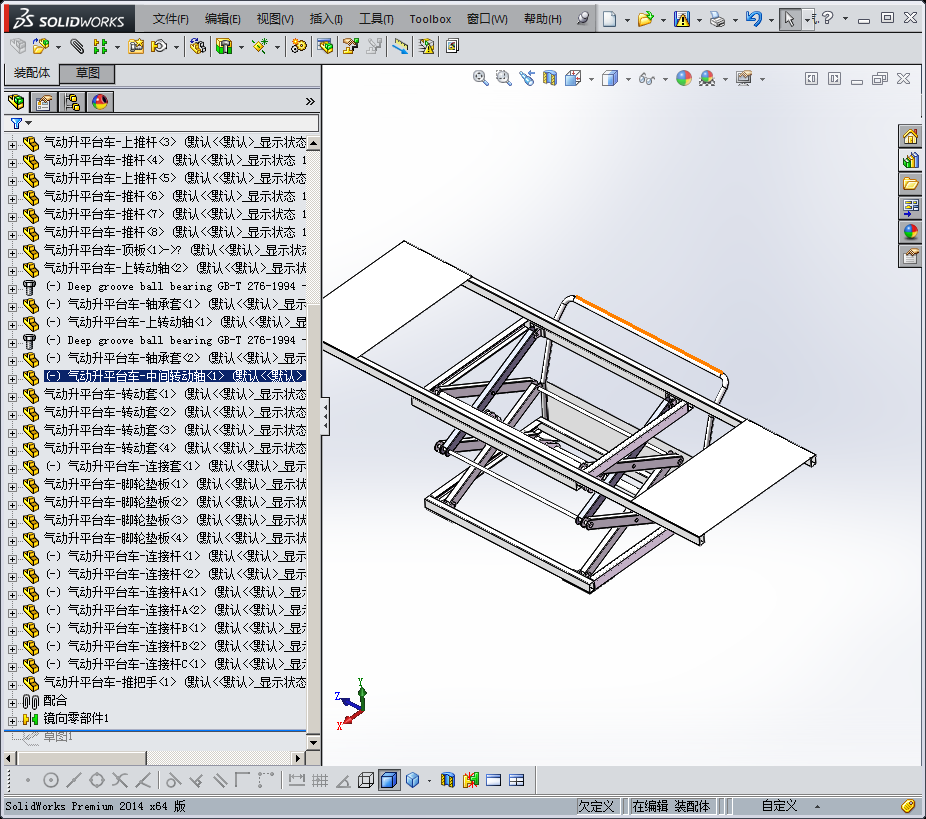This screenshot has width=926, height=819.
Task: Open Hide/Show Items dropdown arrow
Action: [666, 79]
